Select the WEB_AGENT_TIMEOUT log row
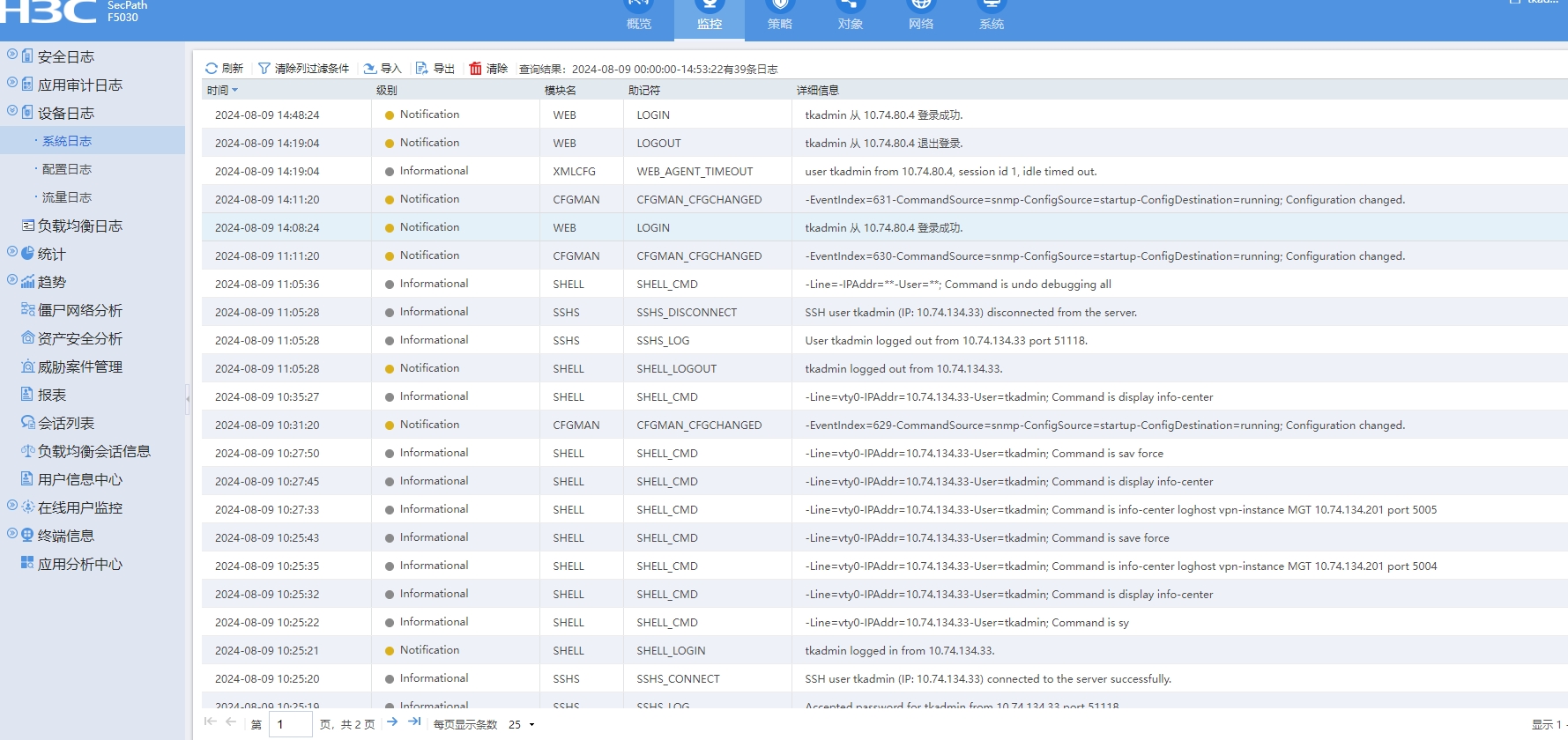 [x=695, y=172]
